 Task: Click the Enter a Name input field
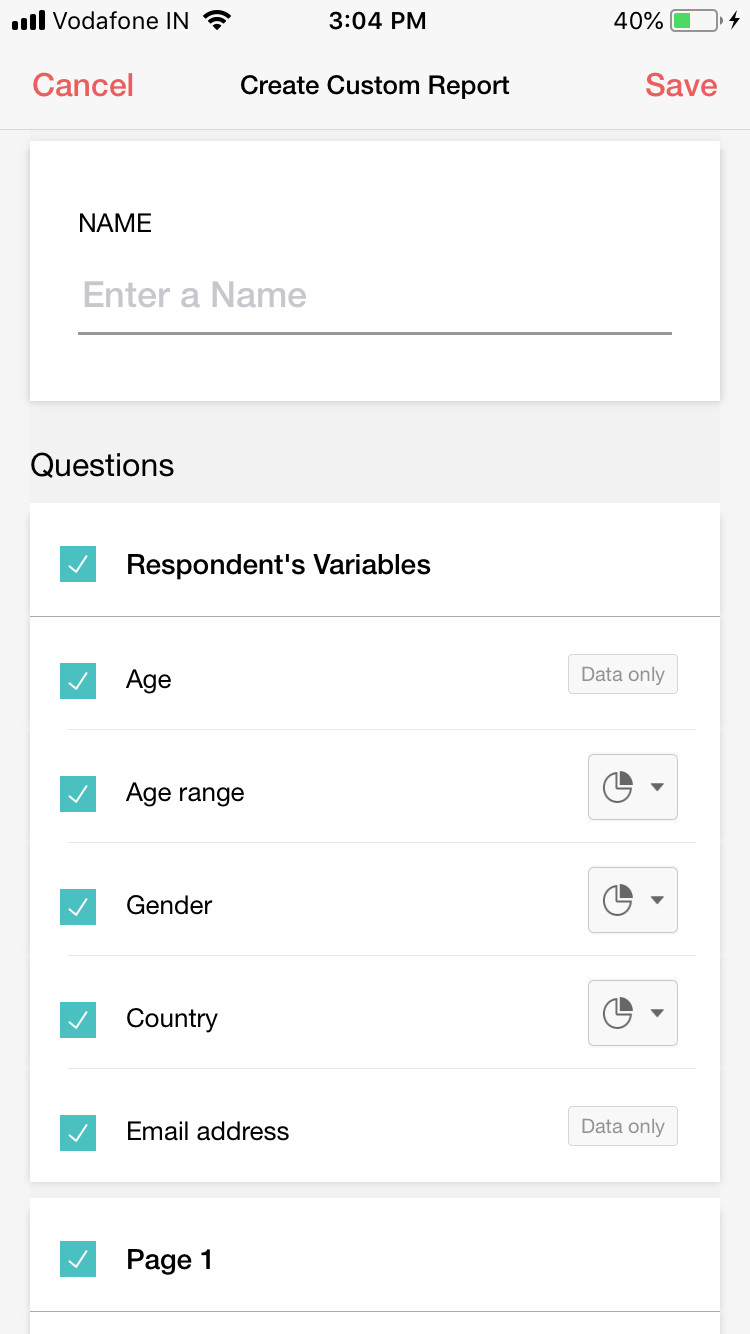[375, 295]
